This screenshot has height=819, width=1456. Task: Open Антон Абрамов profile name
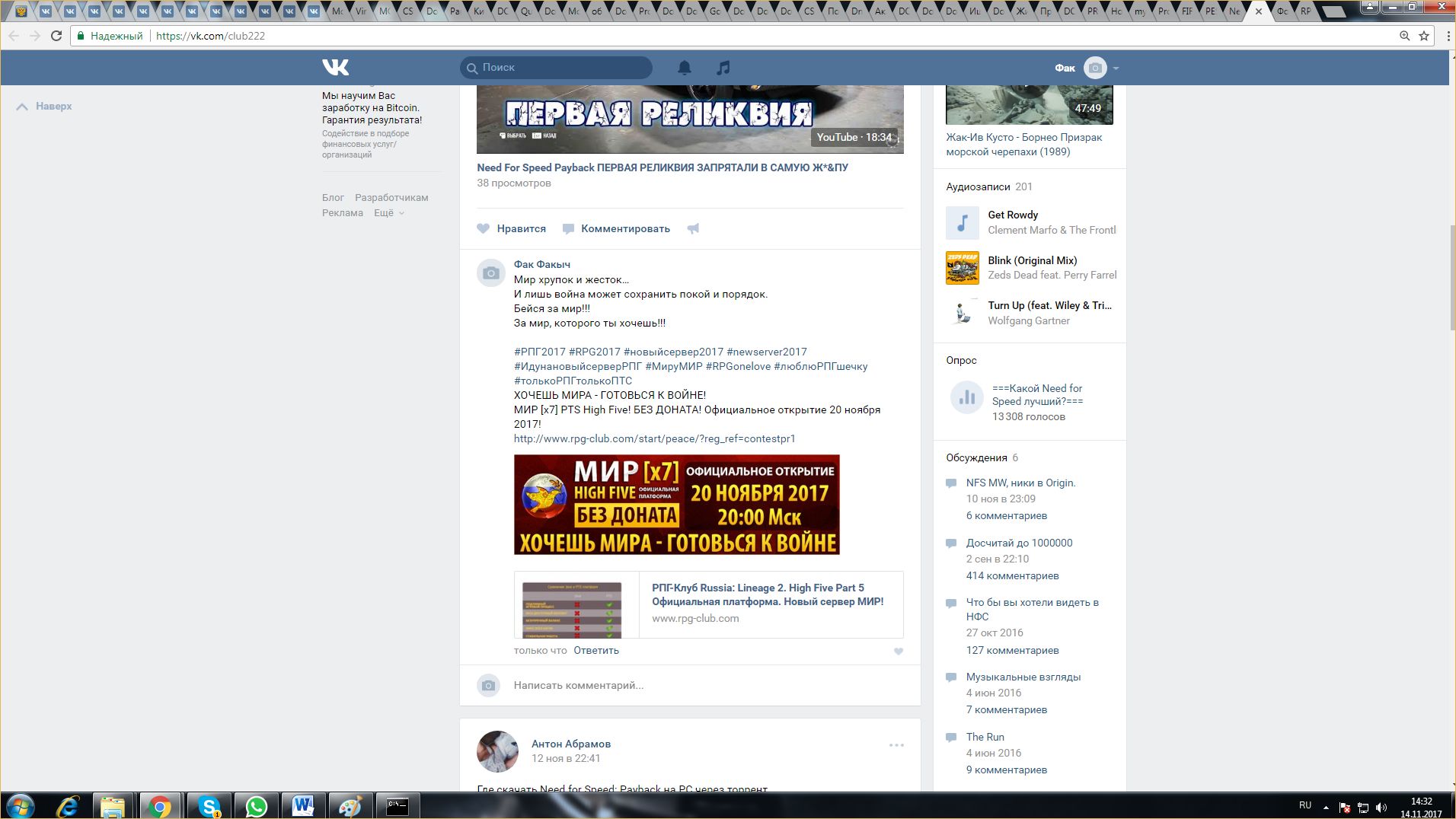point(571,744)
